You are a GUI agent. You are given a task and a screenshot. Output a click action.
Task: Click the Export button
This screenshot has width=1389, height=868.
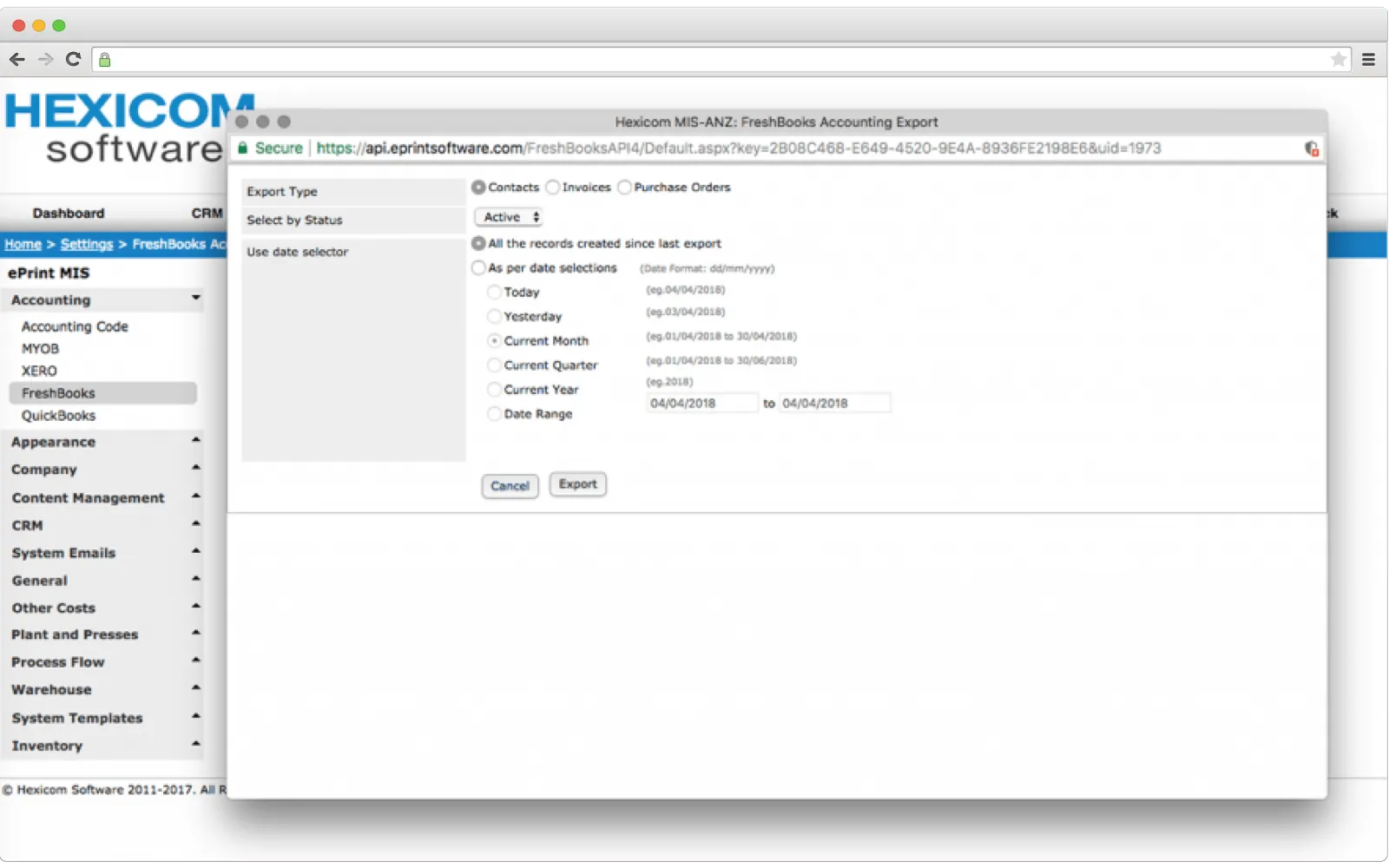577,484
